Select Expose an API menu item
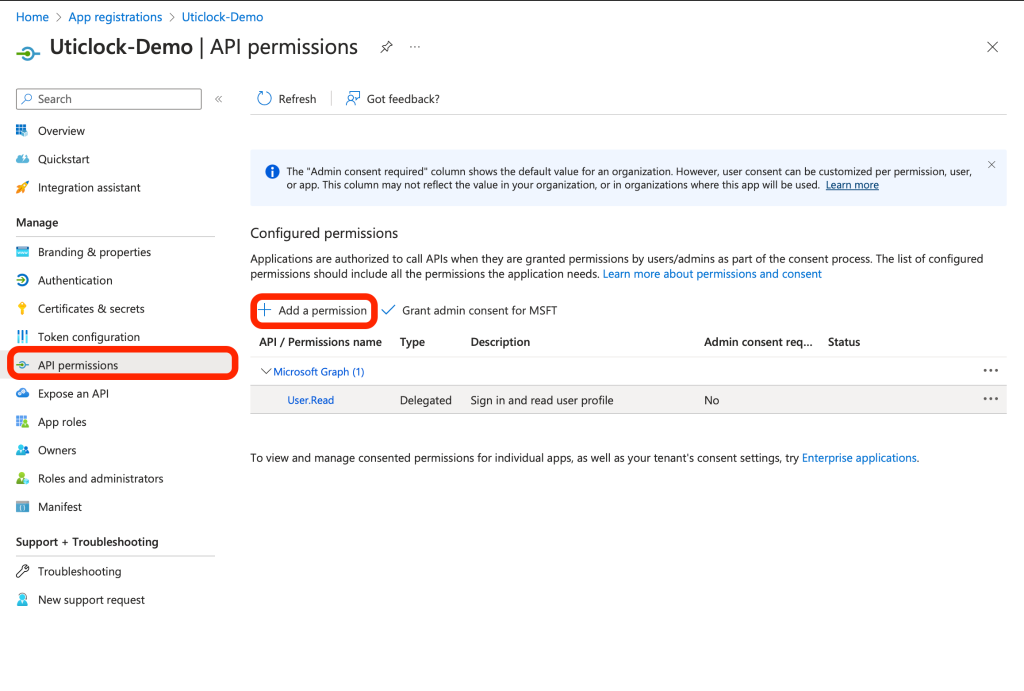 [73, 393]
